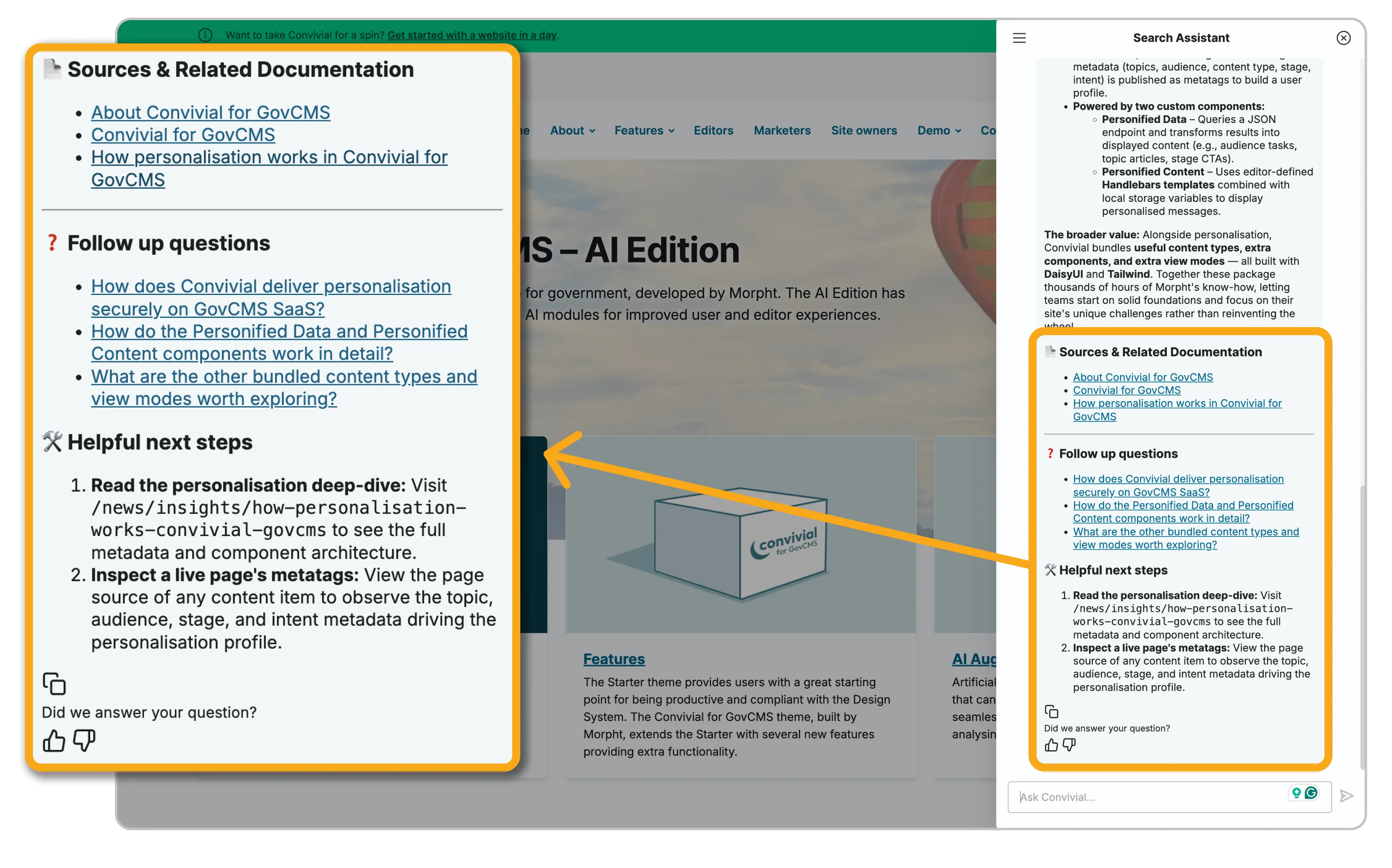The width and height of the screenshot is (1392, 868).
Task: Open 'Convivial for GovCMS' source link in the Search Assistant sidebar
Action: click(x=1127, y=390)
